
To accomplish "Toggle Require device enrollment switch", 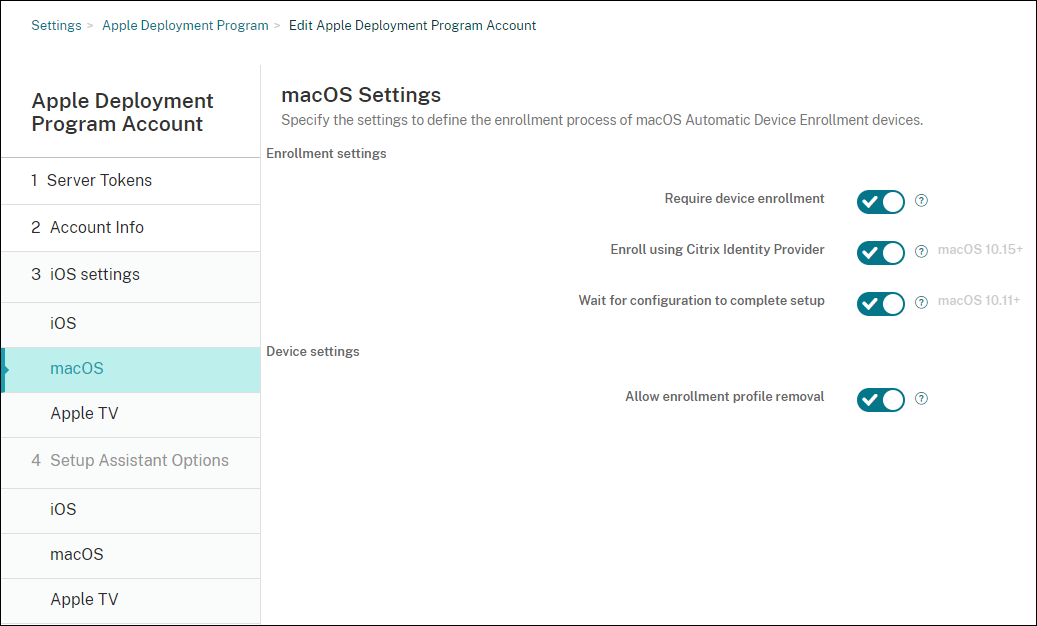I will click(881, 201).
